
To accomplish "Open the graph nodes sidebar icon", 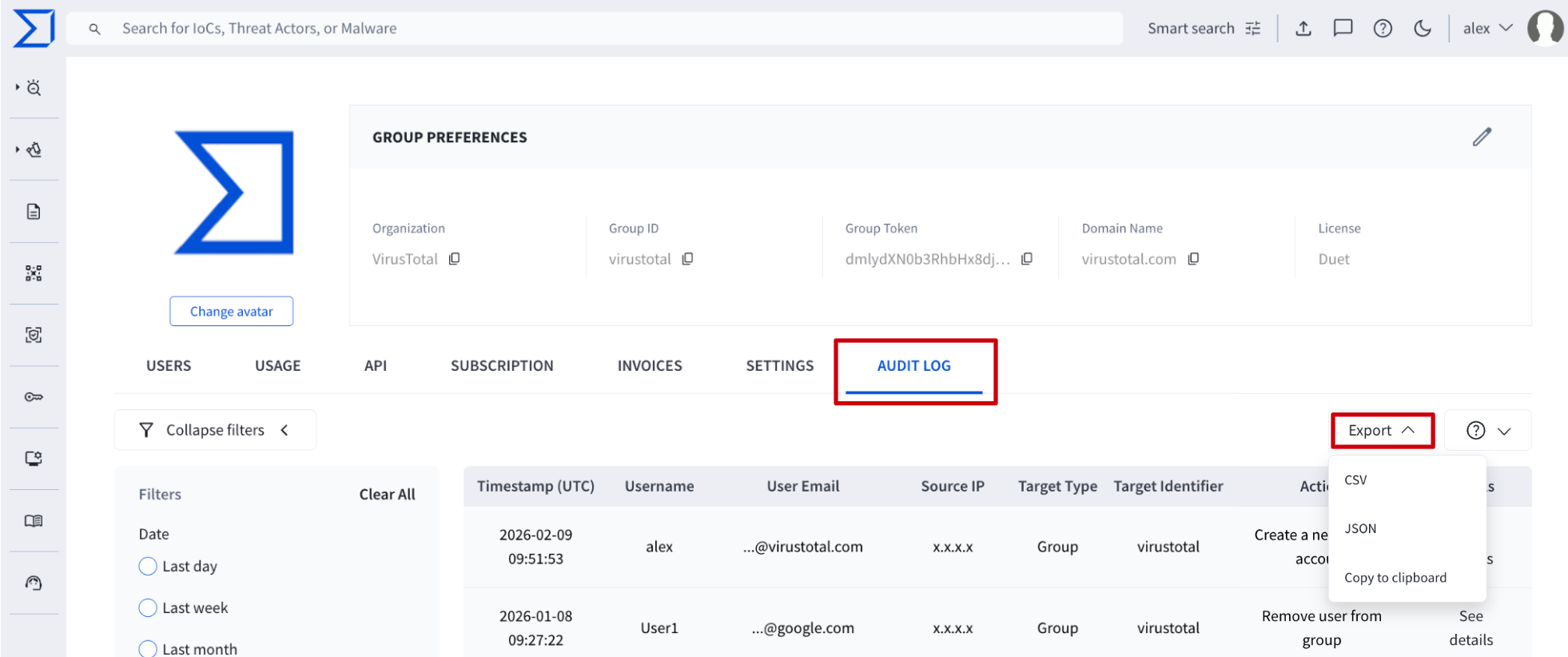I will tap(34, 273).
